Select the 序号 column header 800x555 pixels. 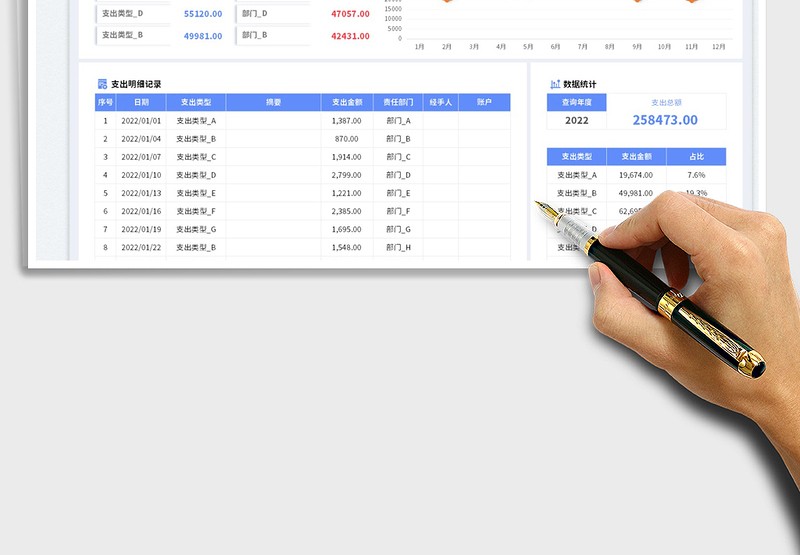[x=106, y=103]
